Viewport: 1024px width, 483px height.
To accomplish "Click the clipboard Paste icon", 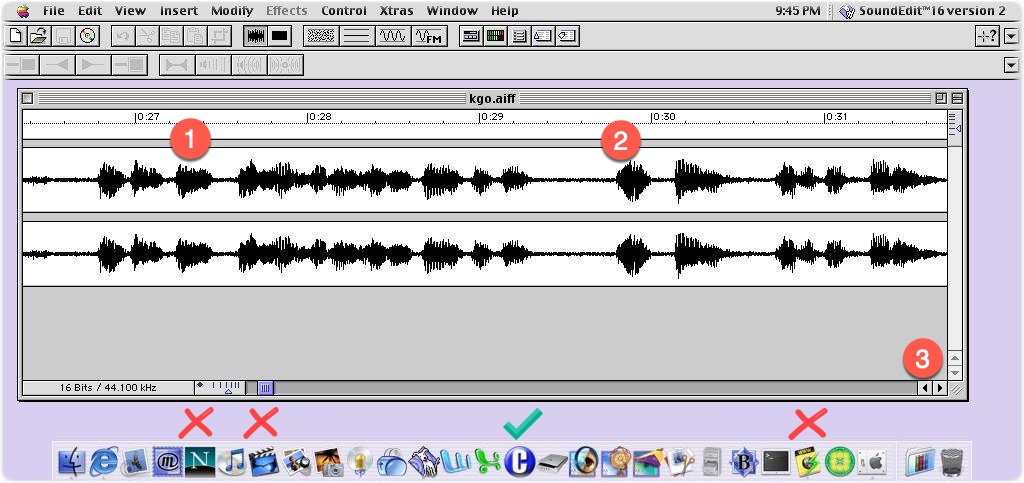I will tap(196, 36).
